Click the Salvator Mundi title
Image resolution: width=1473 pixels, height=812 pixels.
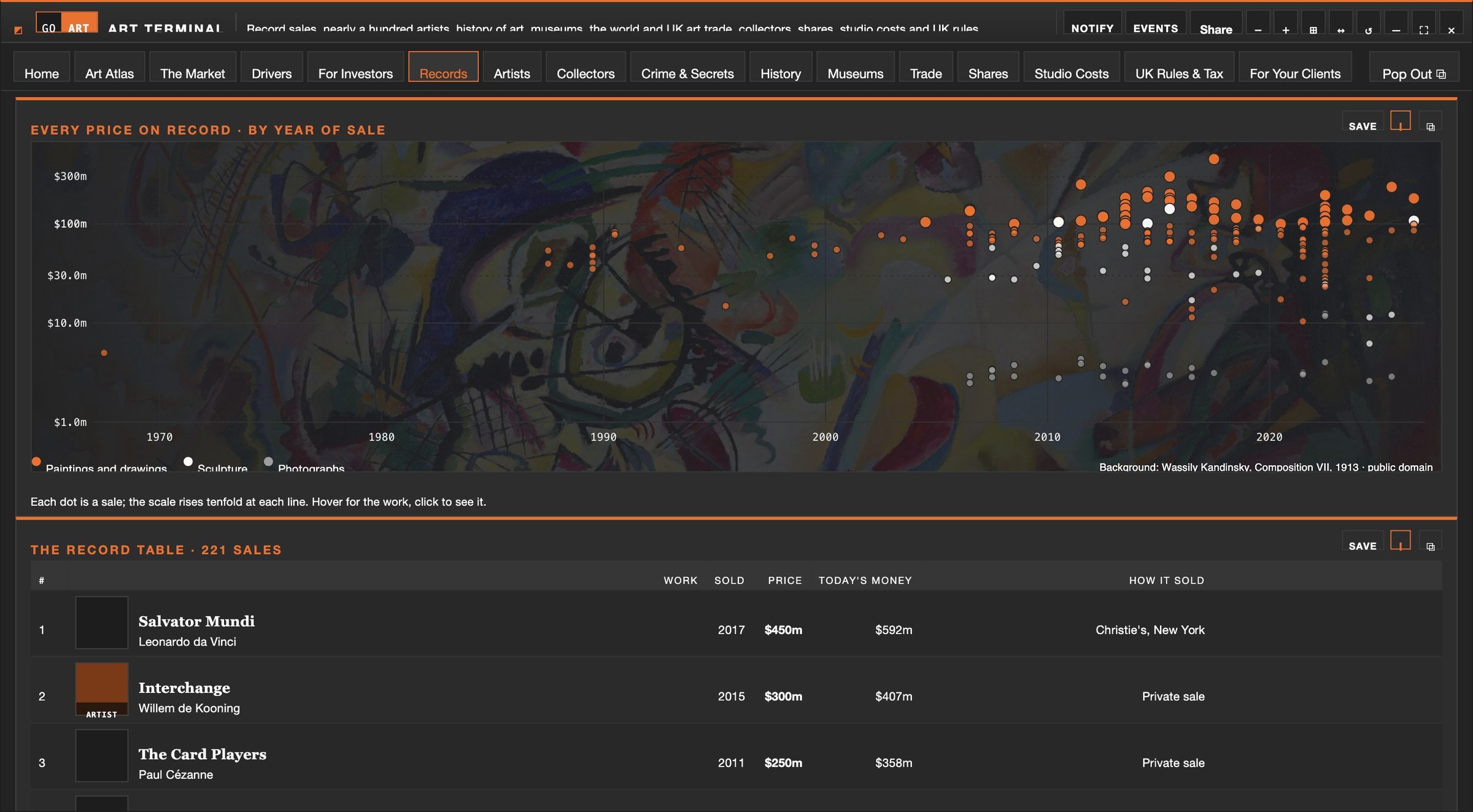pyautogui.click(x=196, y=621)
